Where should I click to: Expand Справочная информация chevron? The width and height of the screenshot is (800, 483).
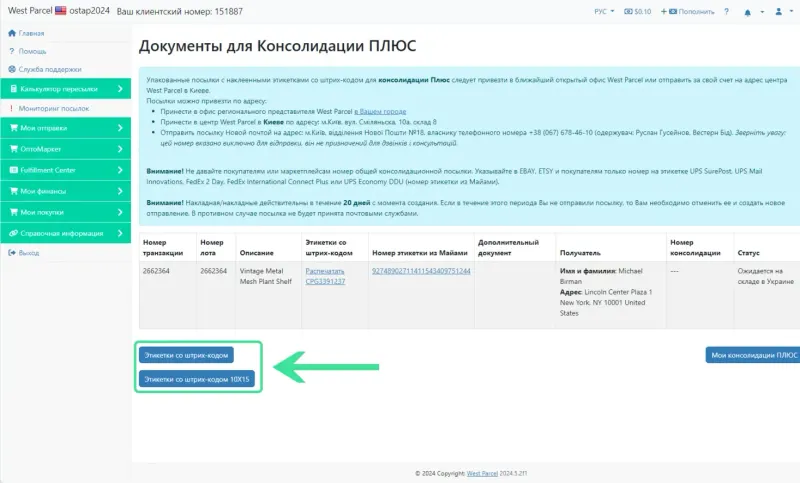point(120,233)
